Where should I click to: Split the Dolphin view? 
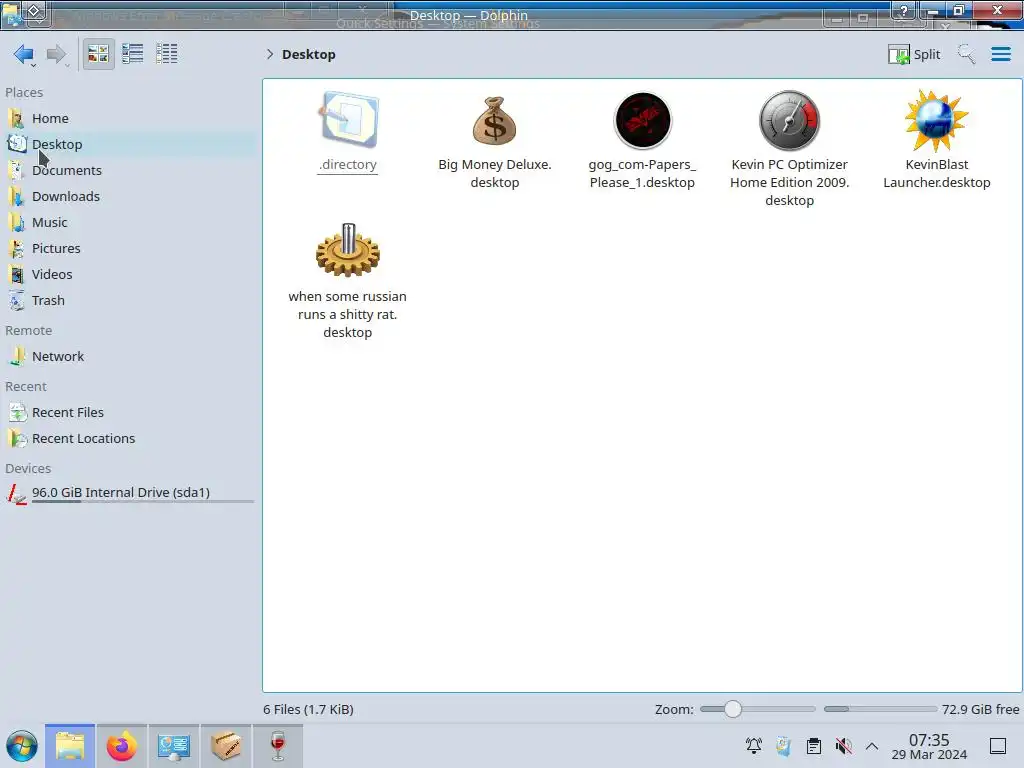click(x=914, y=54)
